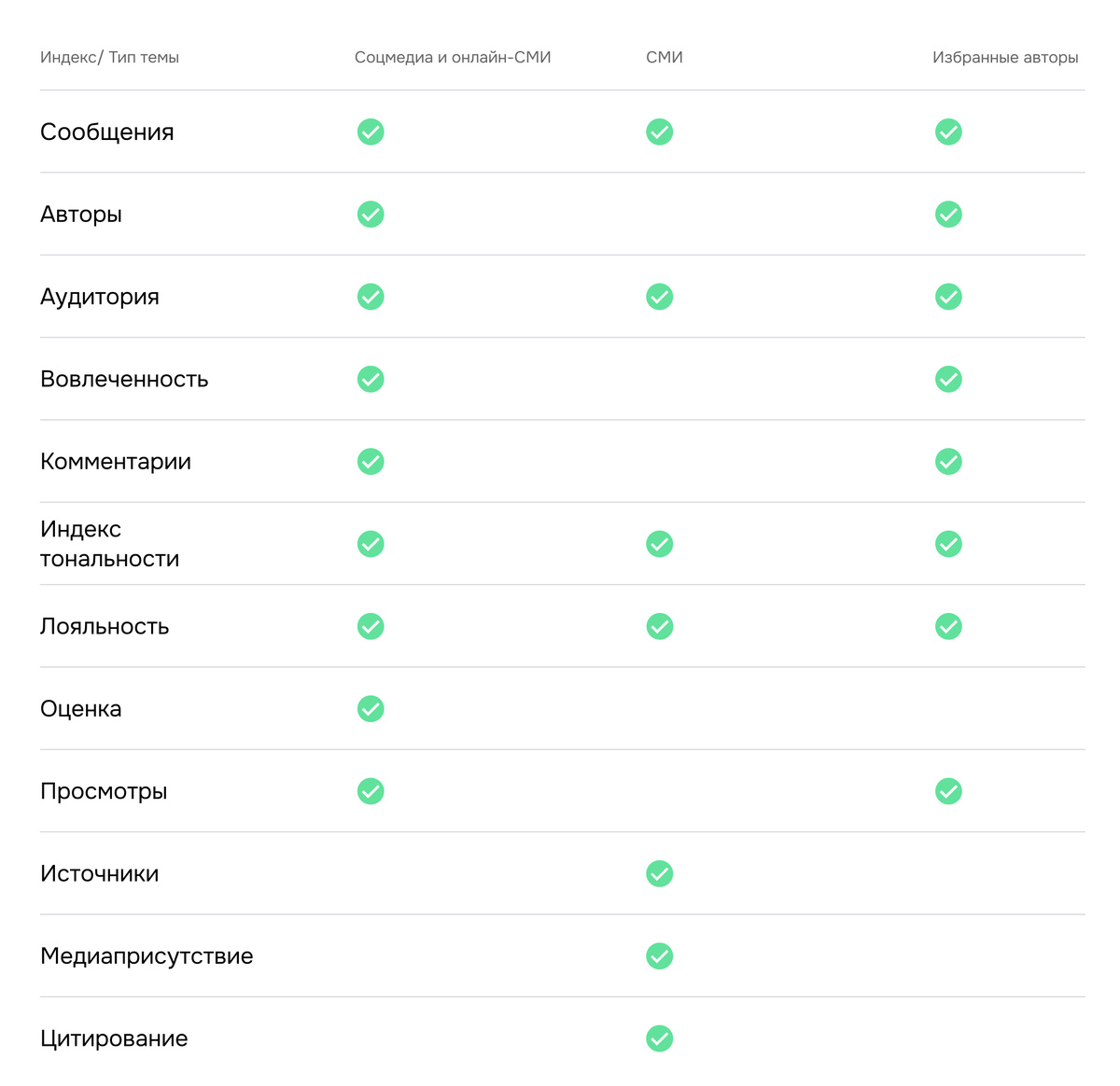Select the Соцмедиа и онлайн-СМИ column header

click(453, 58)
